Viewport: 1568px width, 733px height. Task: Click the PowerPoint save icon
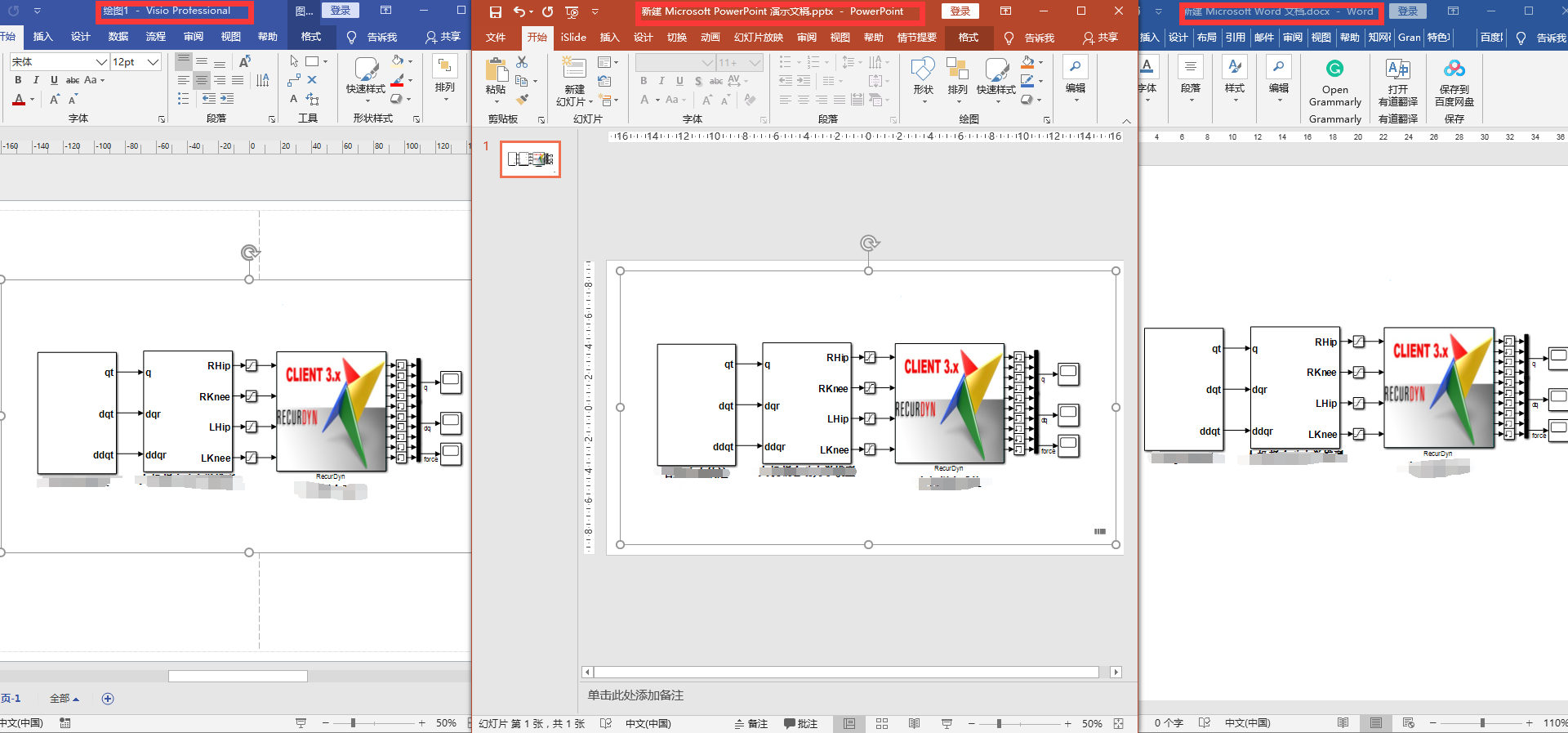[x=495, y=11]
